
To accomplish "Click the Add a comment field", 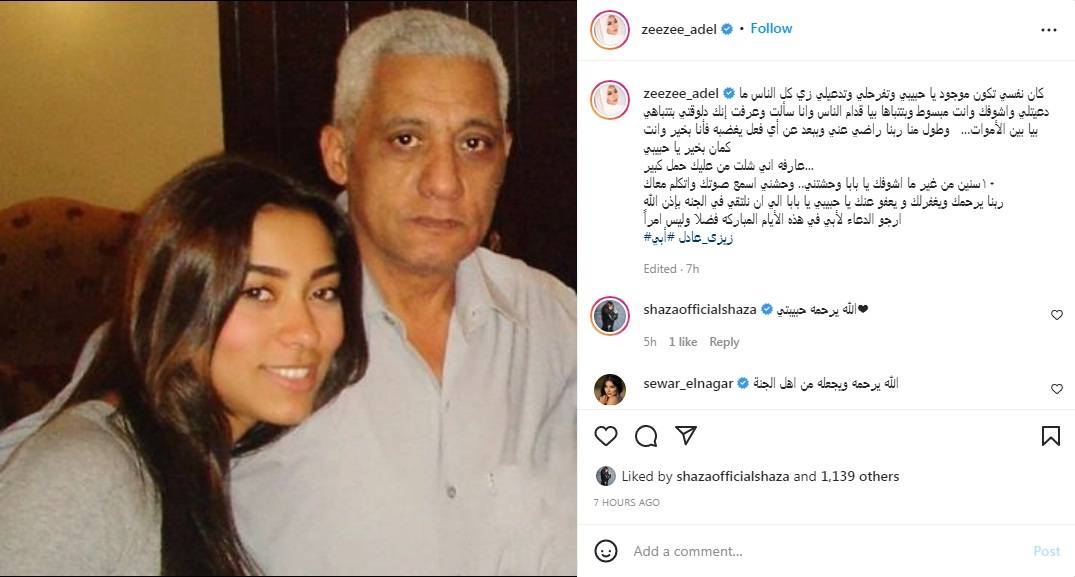I will 825,551.
